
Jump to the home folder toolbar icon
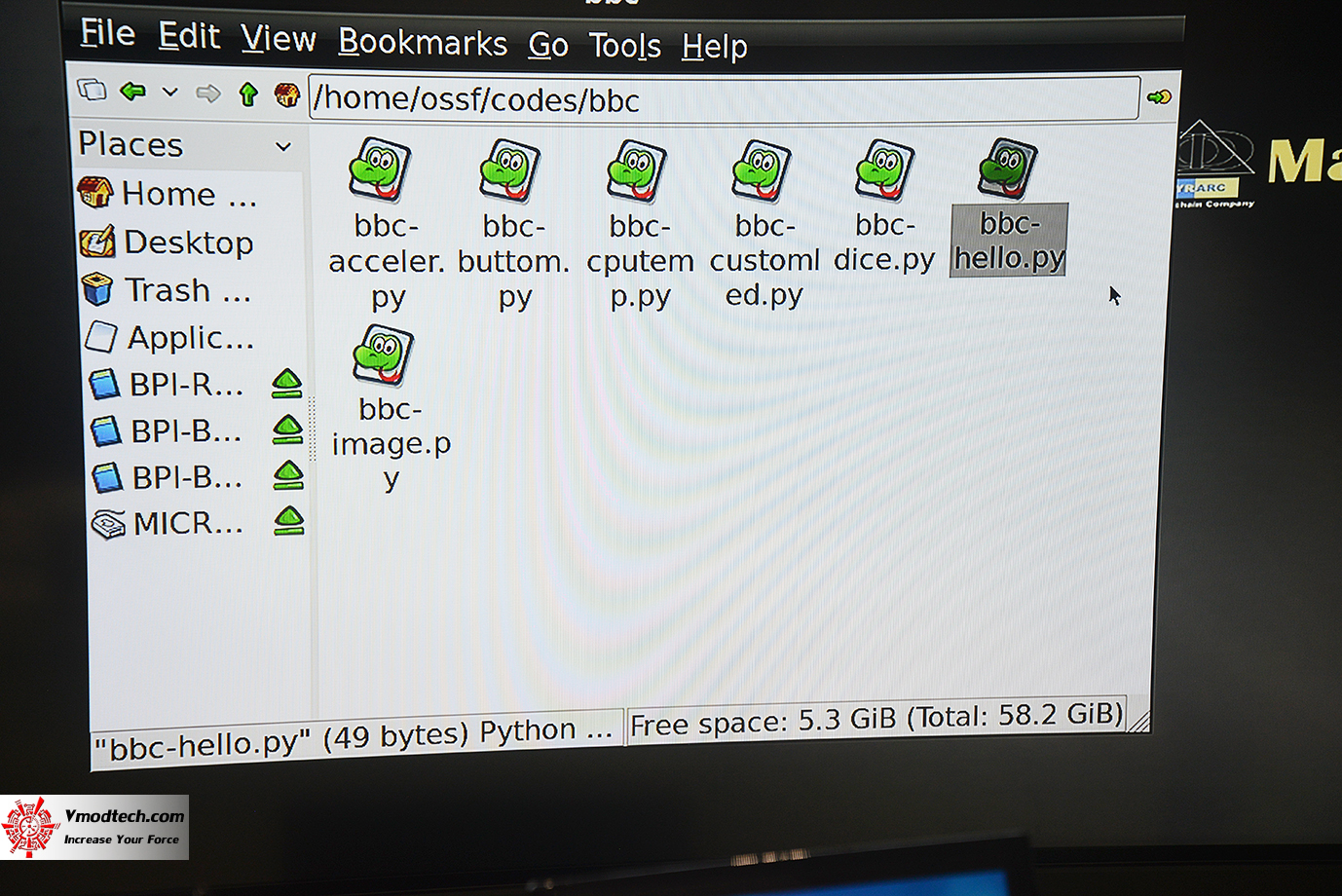(x=286, y=94)
